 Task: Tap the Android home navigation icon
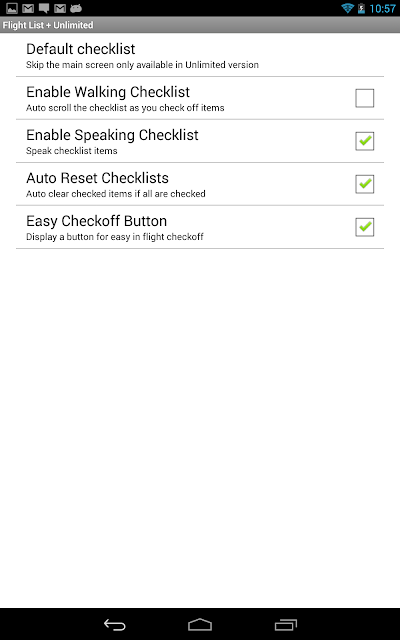point(200,624)
